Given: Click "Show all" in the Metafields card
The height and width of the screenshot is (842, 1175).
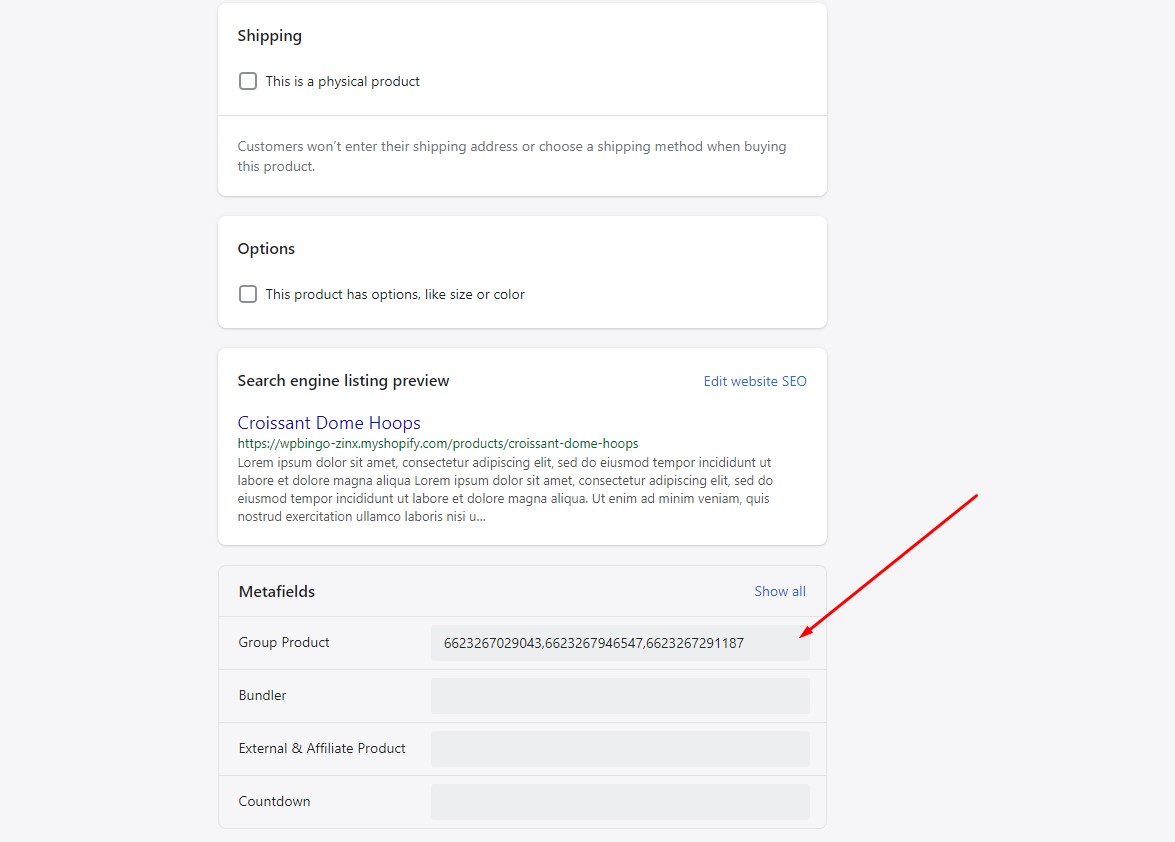Looking at the screenshot, I should pyautogui.click(x=779, y=591).
